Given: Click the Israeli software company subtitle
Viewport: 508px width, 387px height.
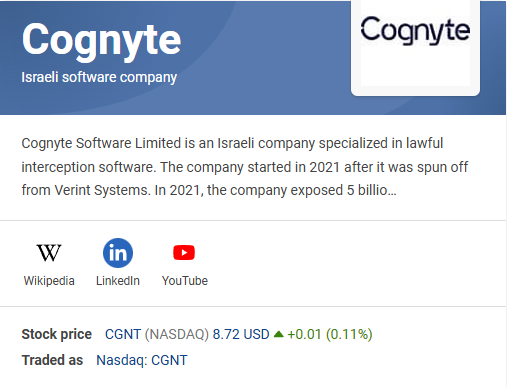Looking at the screenshot, I should point(99,77).
